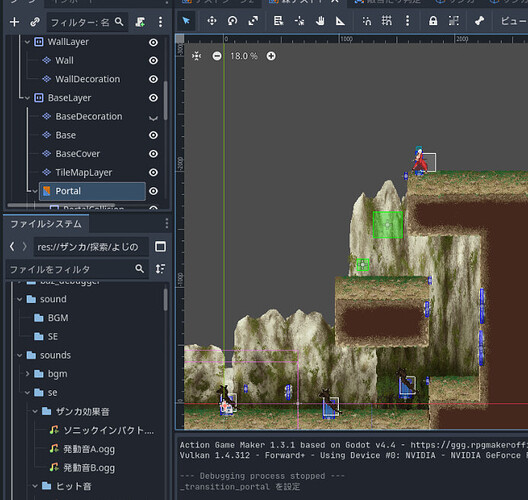
Task: Expand the bgm folder
Action: [x=28, y=374]
